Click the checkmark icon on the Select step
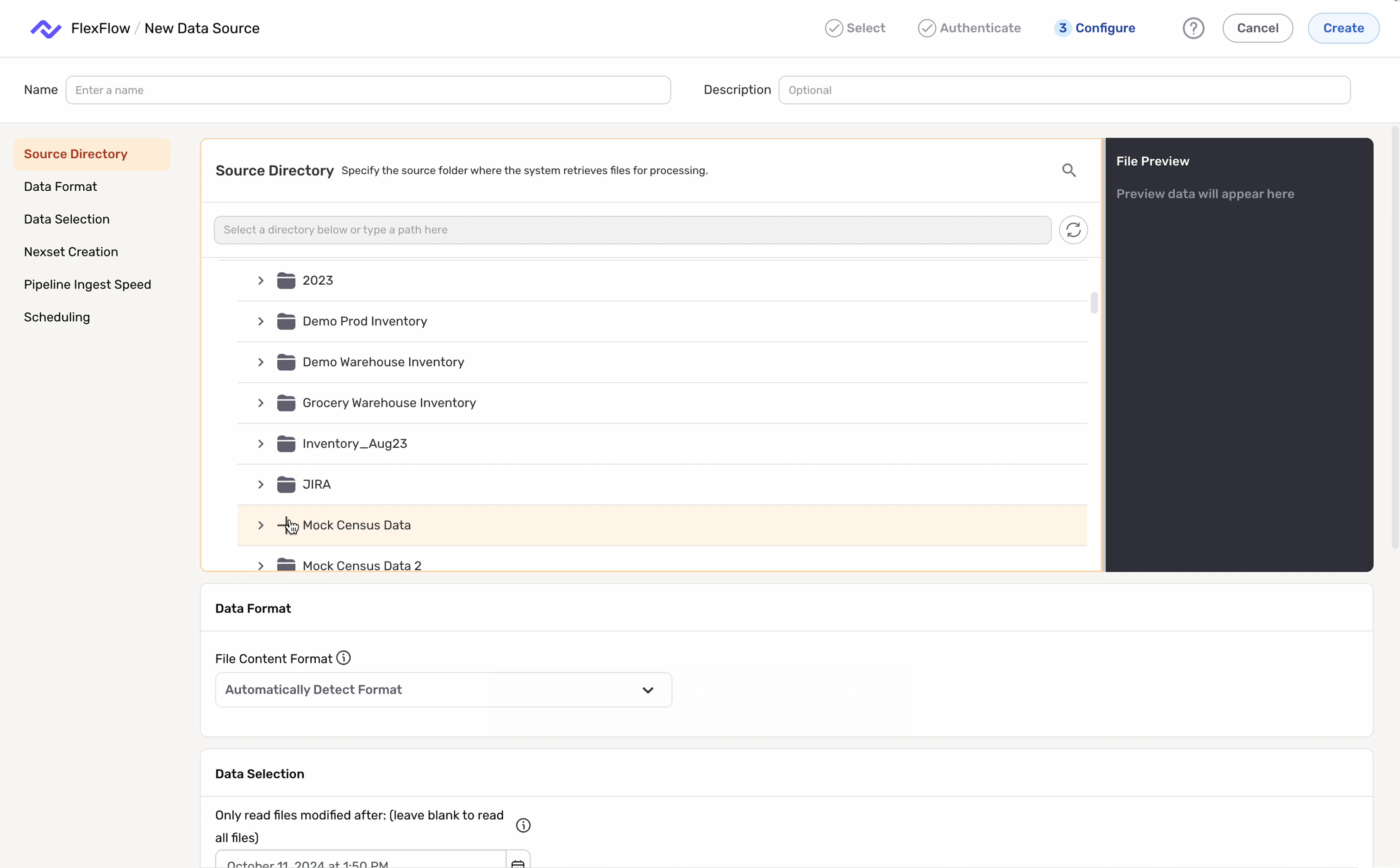 point(834,28)
